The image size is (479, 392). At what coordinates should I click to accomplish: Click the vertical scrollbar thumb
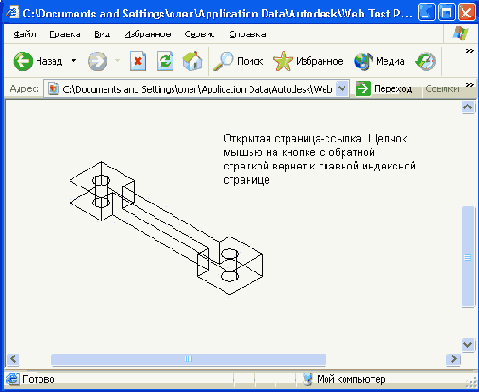click(x=468, y=257)
